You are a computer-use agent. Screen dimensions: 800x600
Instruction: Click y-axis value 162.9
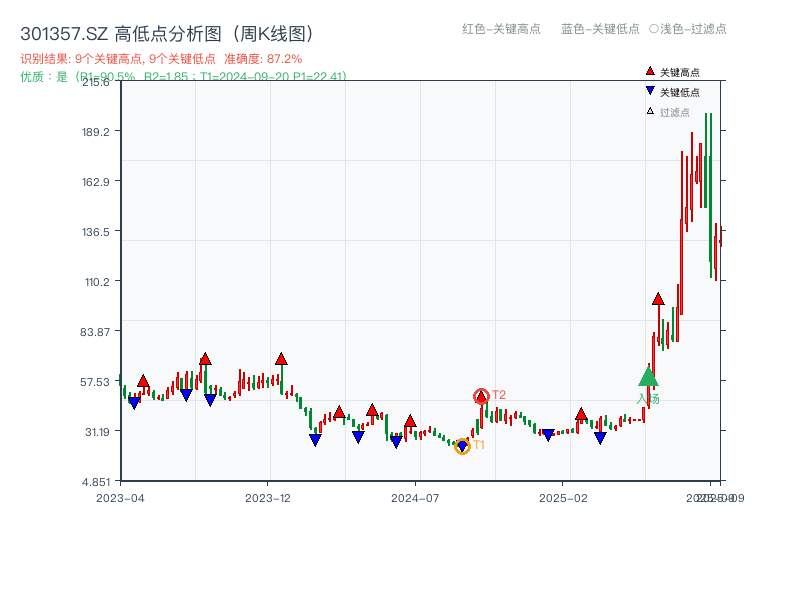[x=95, y=182]
